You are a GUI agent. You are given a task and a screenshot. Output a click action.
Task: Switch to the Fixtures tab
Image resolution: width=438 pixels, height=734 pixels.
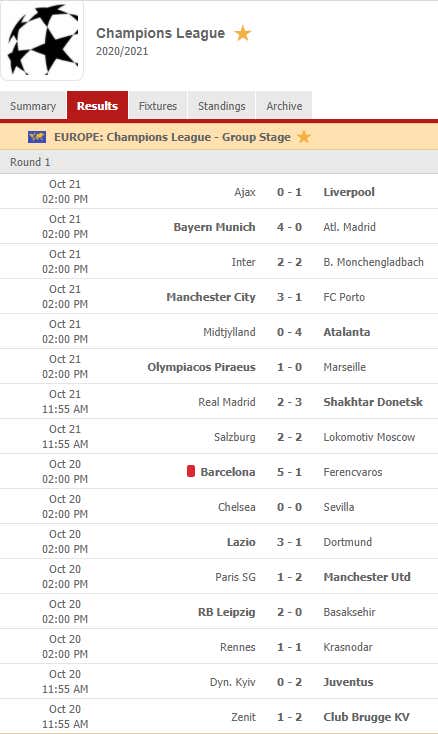click(x=158, y=106)
